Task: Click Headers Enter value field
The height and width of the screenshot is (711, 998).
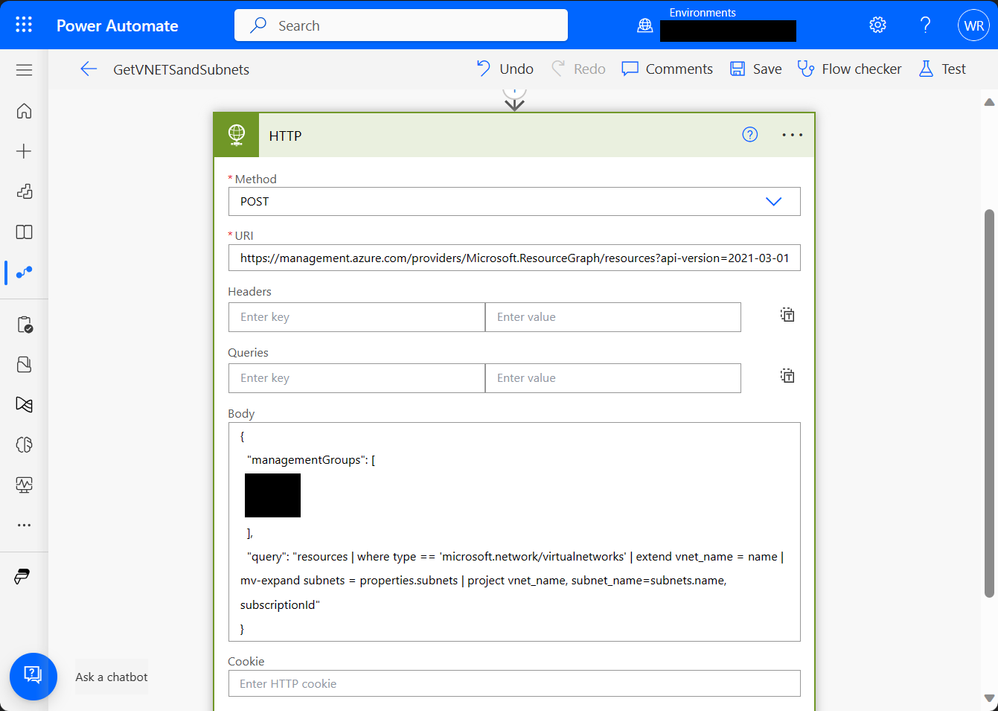Action: 613,317
